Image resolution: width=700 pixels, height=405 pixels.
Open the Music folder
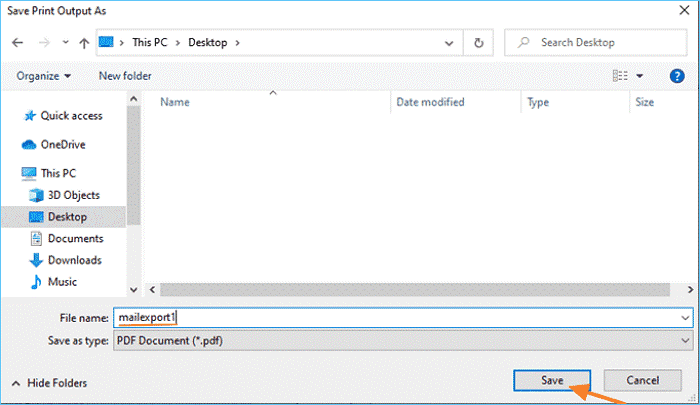coord(62,282)
